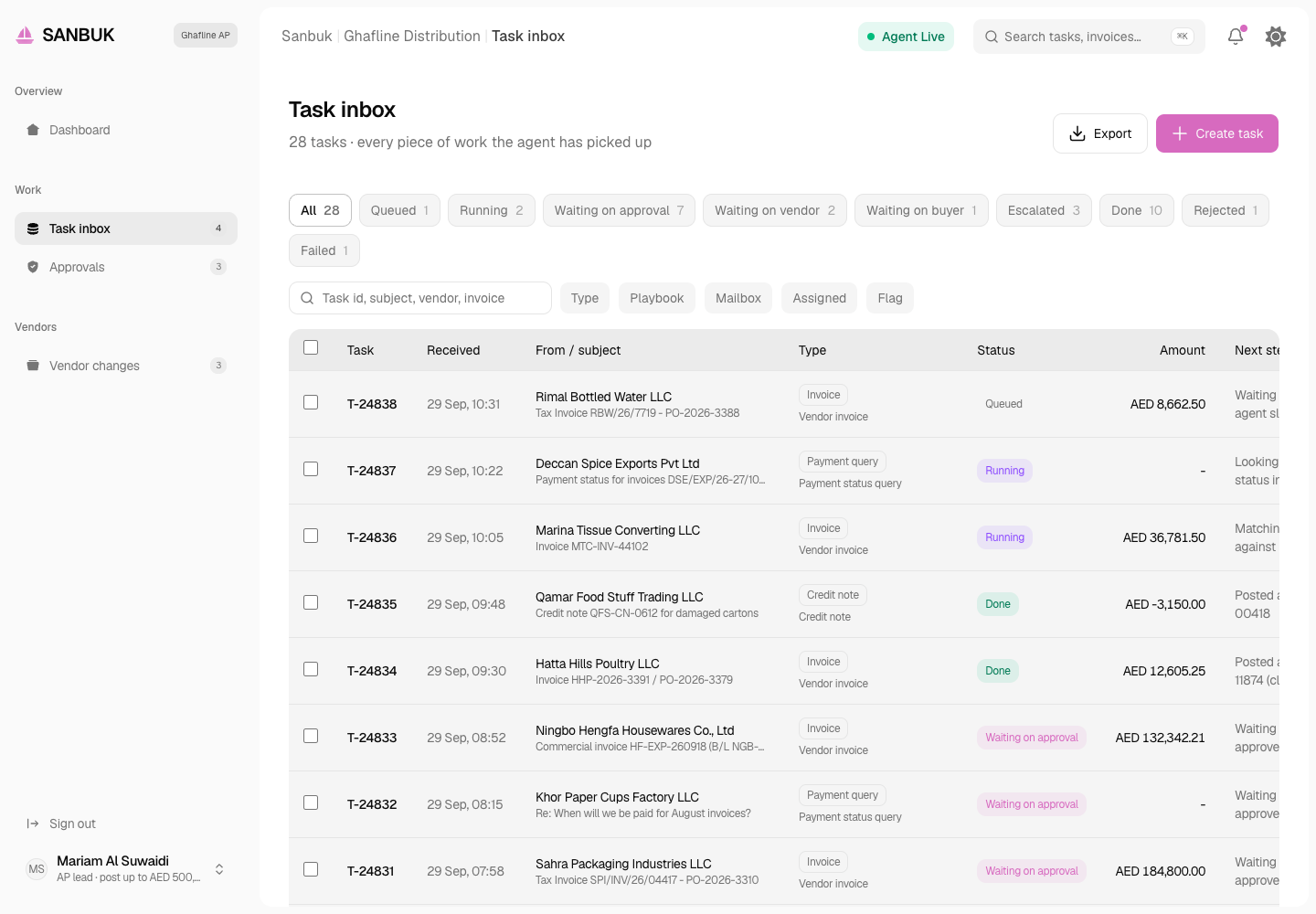This screenshot has height=914, width=1316.
Task: Click the Sign out arrow icon
Action: coord(33,824)
